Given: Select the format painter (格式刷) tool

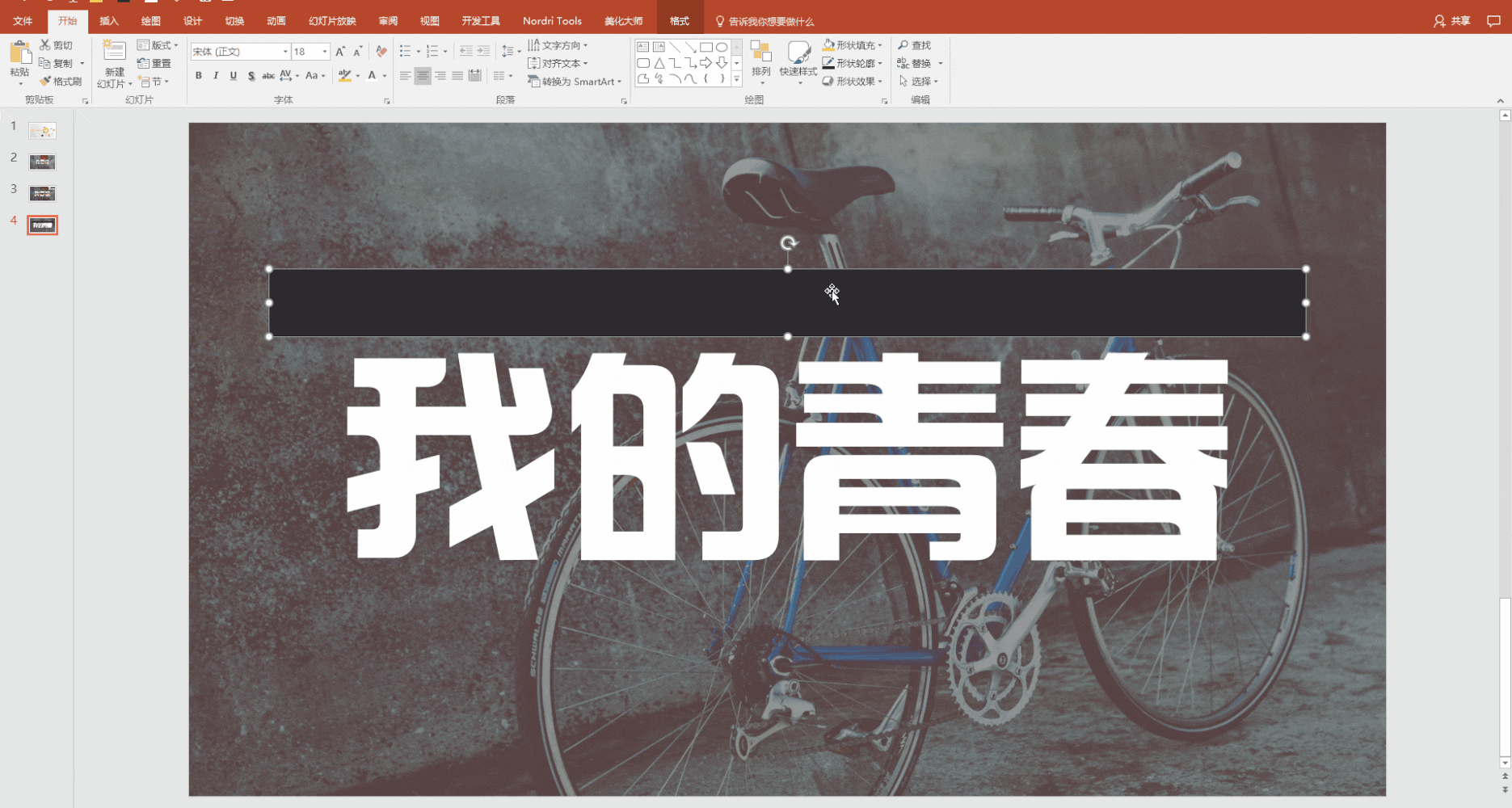Looking at the screenshot, I should (61, 81).
